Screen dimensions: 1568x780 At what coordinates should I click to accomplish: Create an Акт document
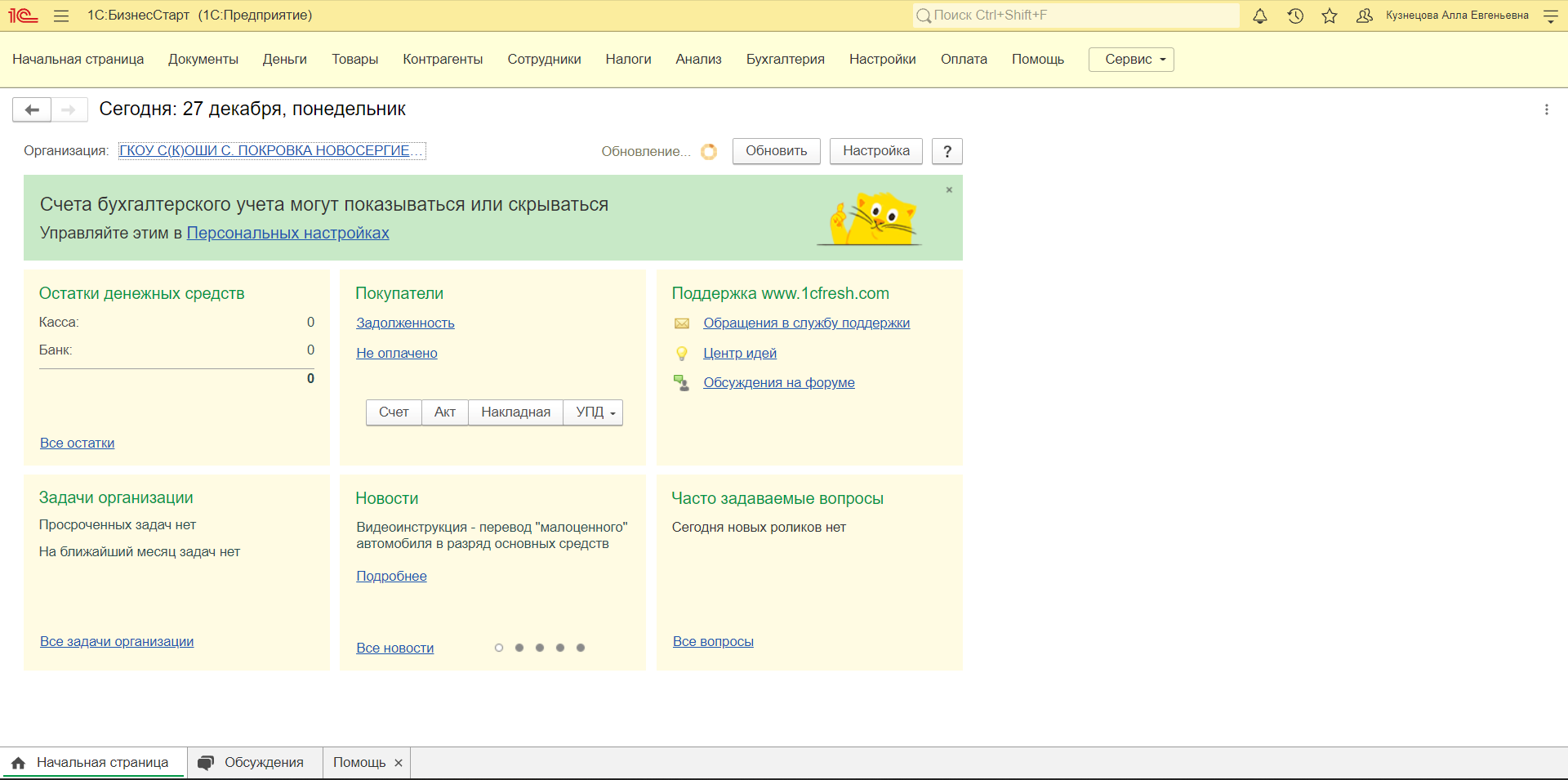coord(445,412)
